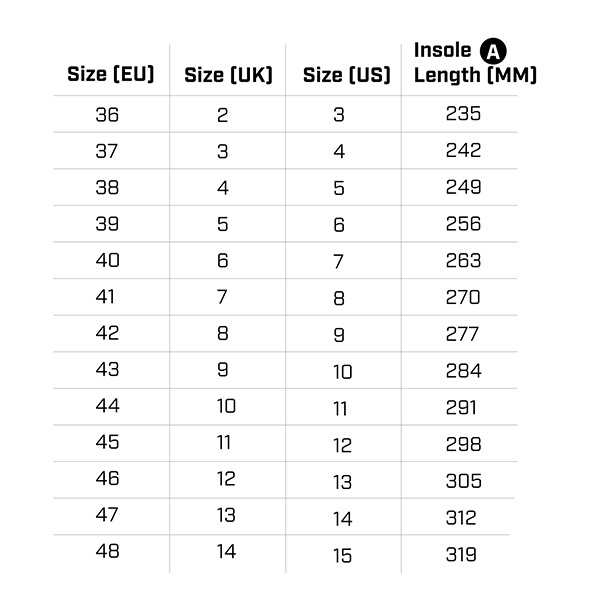This screenshot has width=600, height=600.
Task: Select EU size 39 cell
Action: click(107, 224)
